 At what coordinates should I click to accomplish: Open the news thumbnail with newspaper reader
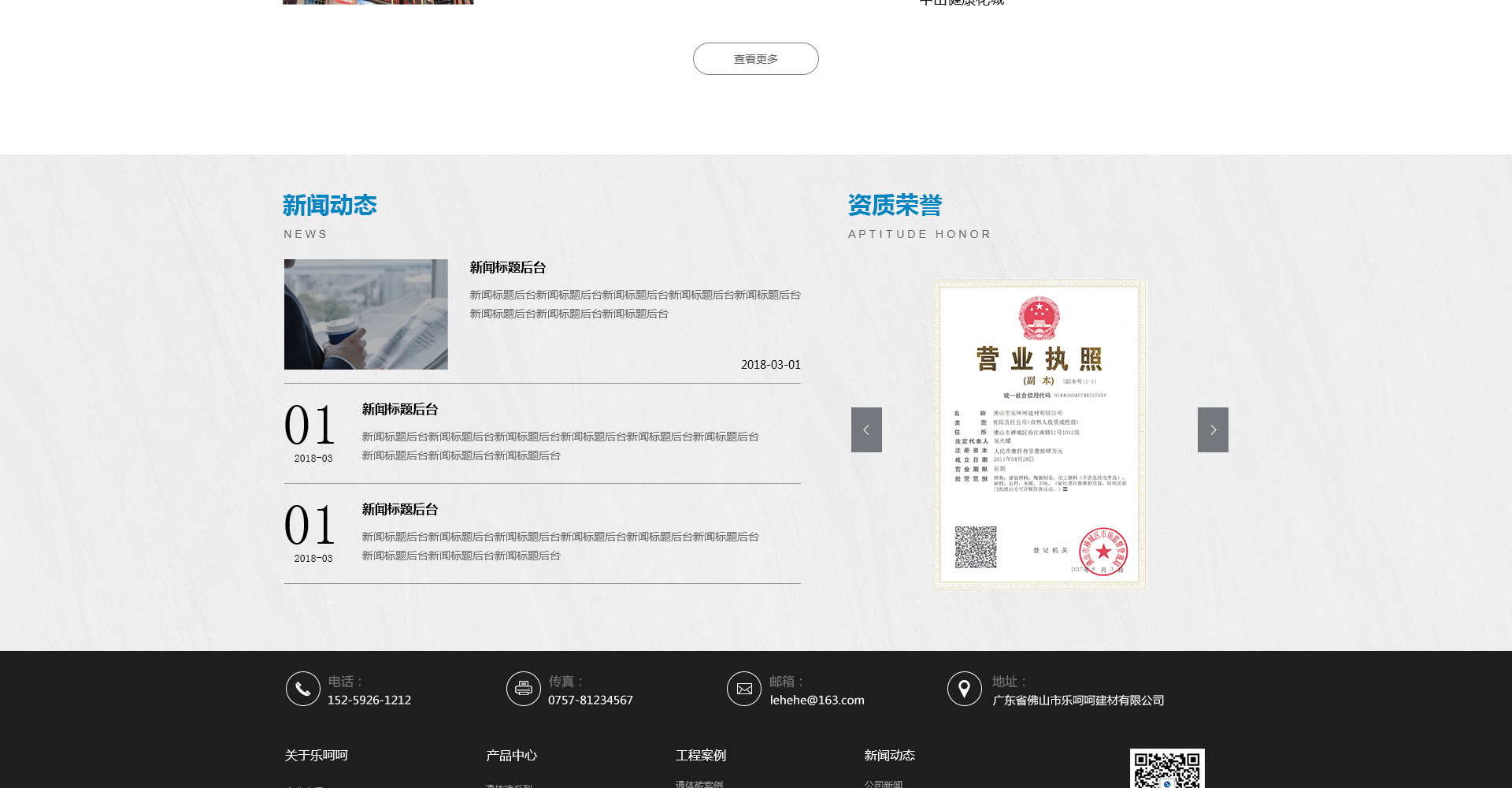click(365, 314)
